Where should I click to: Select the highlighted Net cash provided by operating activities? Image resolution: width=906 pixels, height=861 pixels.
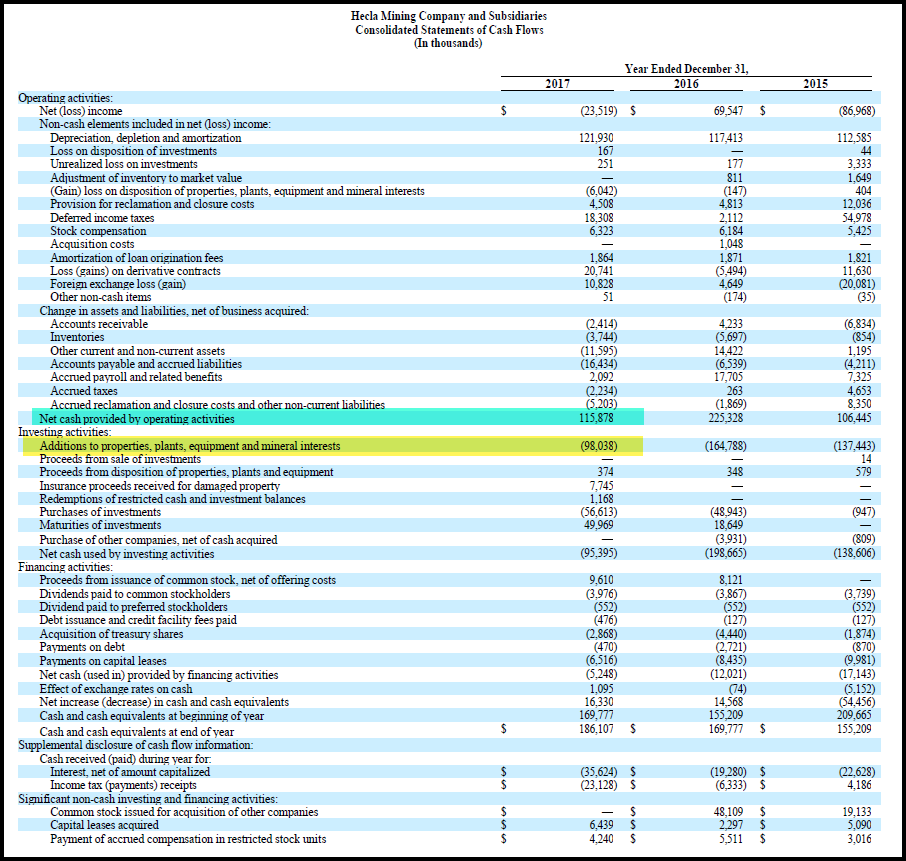pyautogui.click(x=137, y=419)
